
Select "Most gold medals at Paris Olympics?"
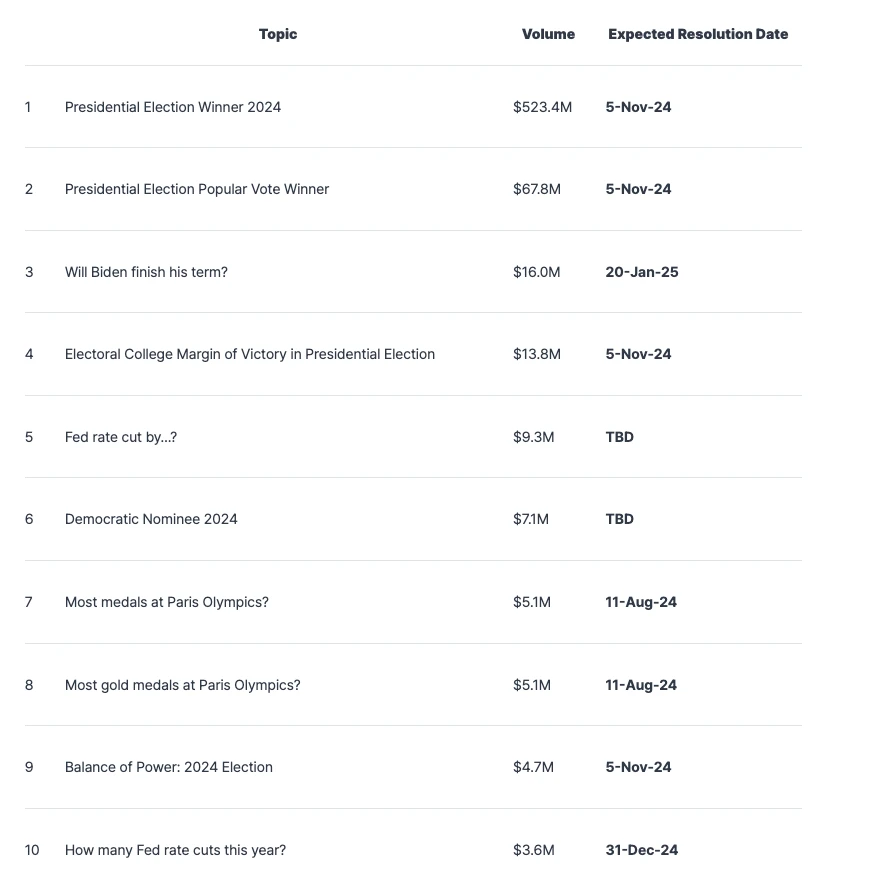click(x=182, y=685)
